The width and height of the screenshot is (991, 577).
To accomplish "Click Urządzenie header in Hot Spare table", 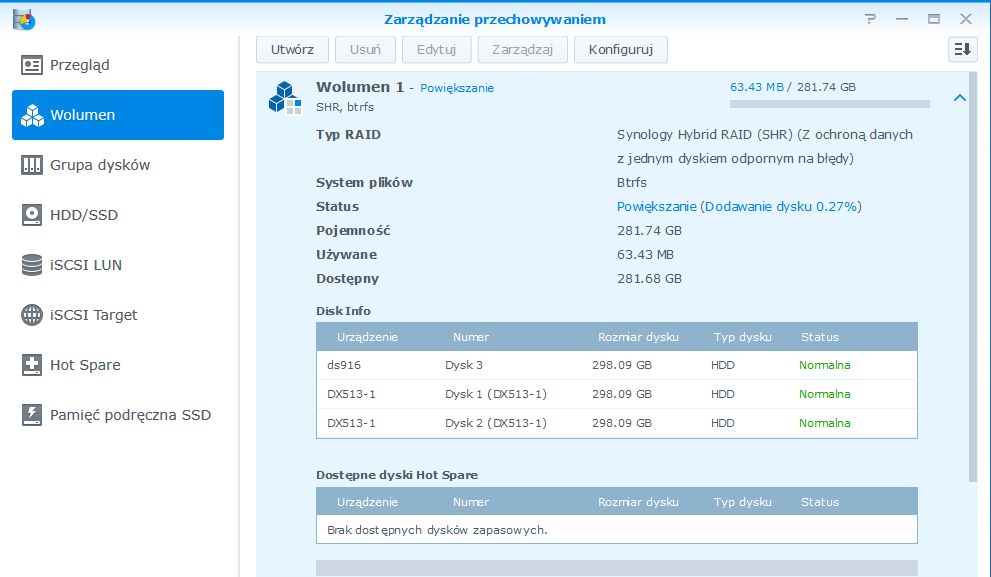I will click(367, 502).
